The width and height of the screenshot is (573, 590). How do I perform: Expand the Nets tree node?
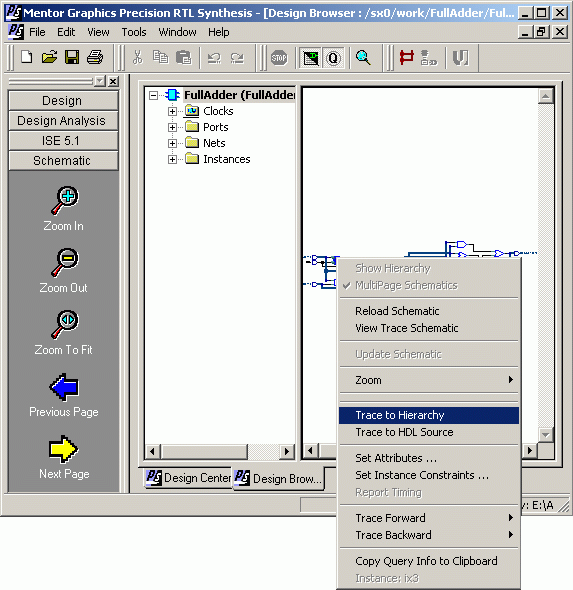tap(172, 143)
